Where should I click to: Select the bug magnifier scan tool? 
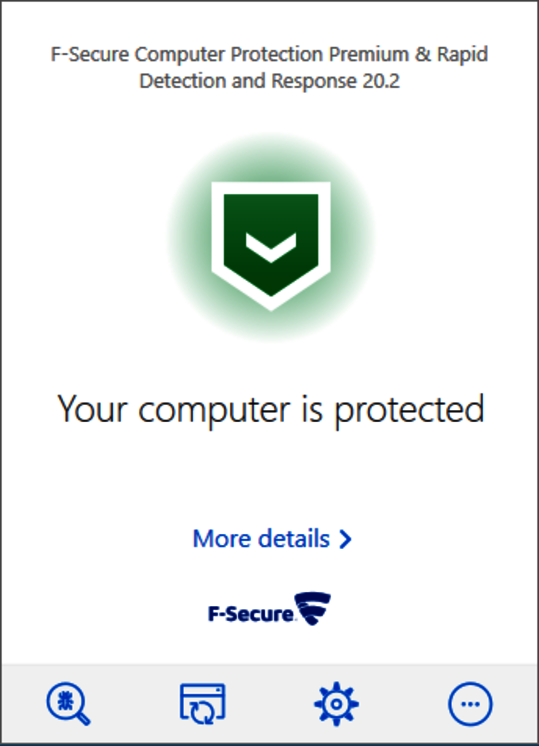pyautogui.click(x=69, y=704)
